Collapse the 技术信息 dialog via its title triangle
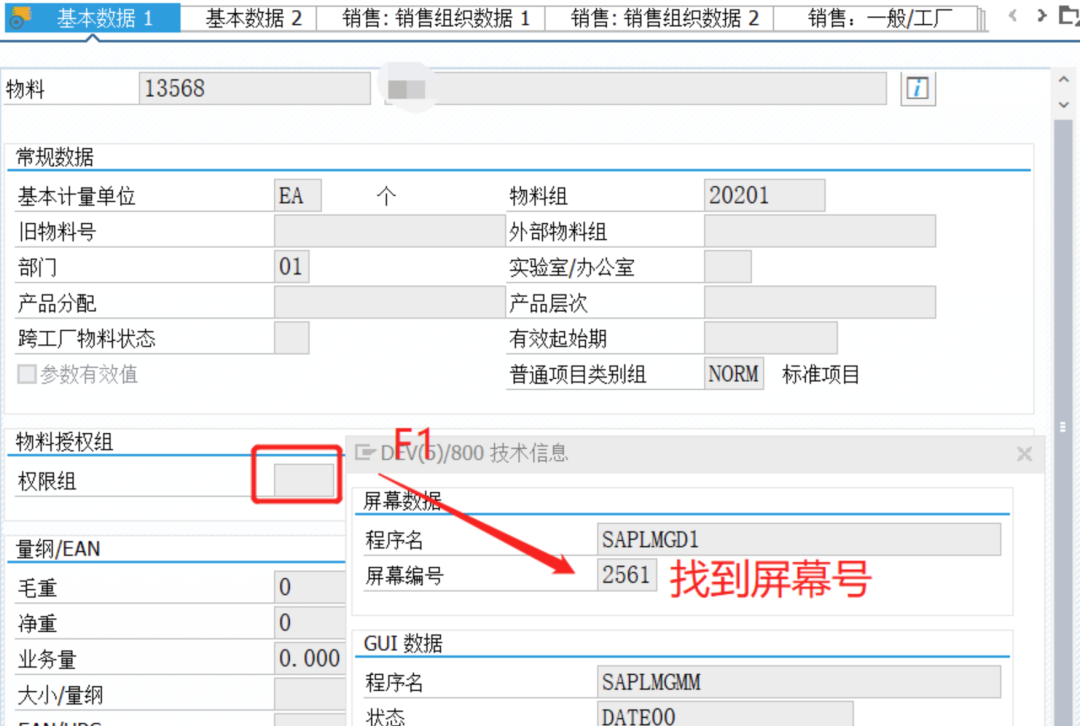The height and width of the screenshot is (726, 1080). [362, 453]
